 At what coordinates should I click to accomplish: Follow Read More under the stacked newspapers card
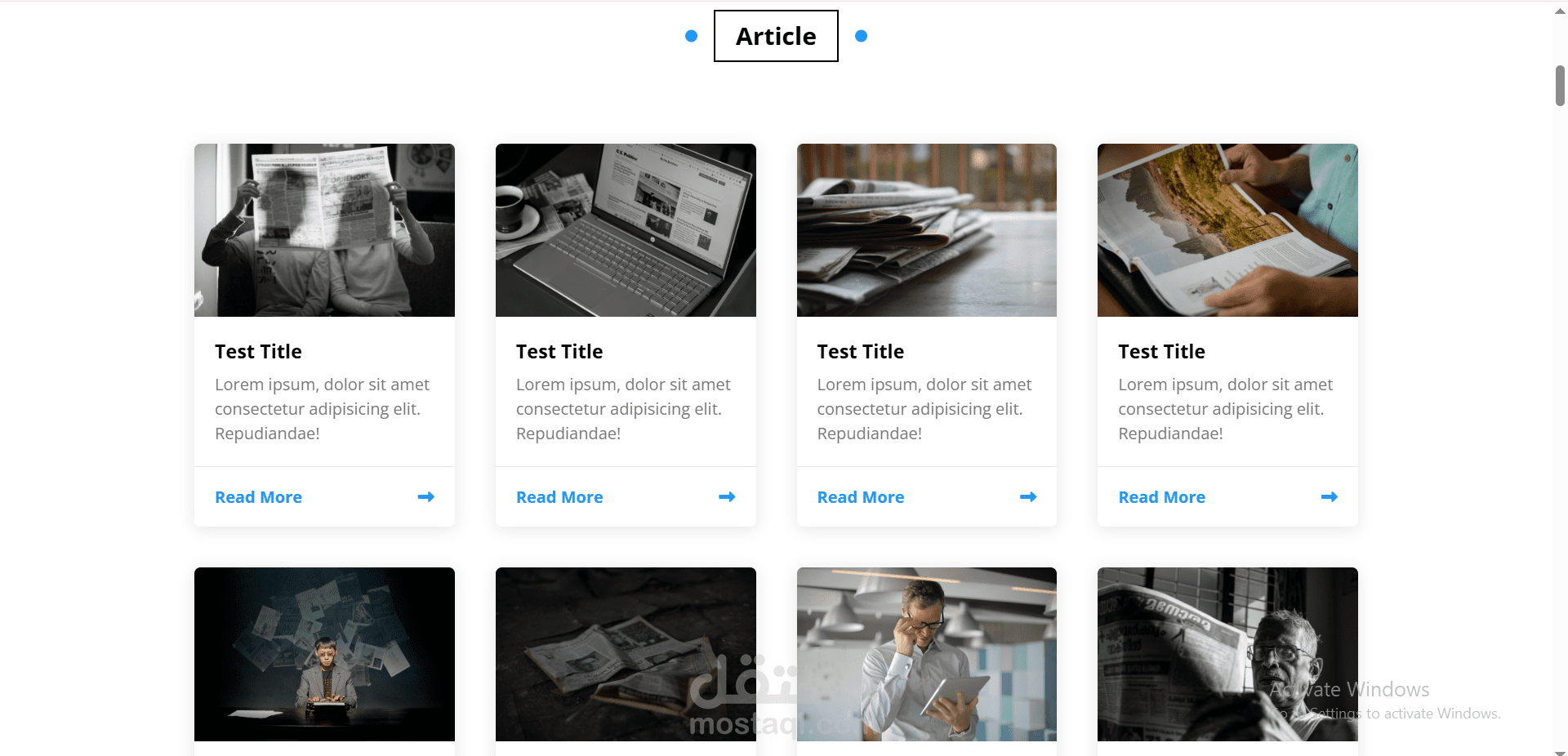pyautogui.click(x=861, y=497)
